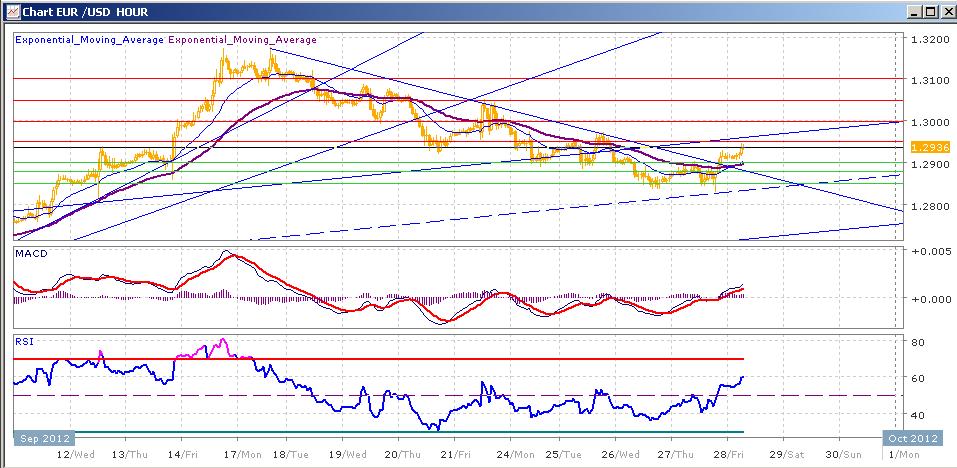
Task: Select the 30/Sun date label
Action: point(843,455)
